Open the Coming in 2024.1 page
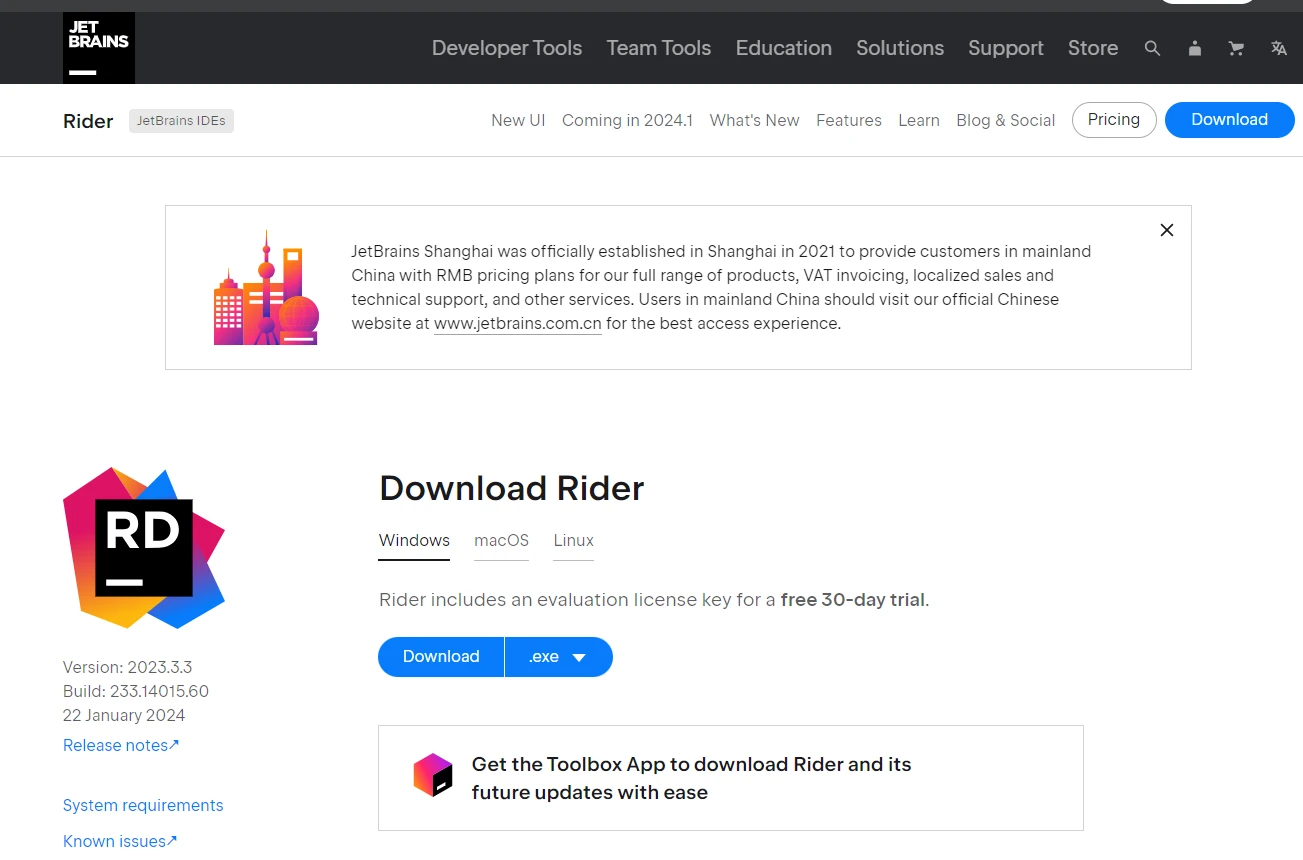 coord(627,120)
